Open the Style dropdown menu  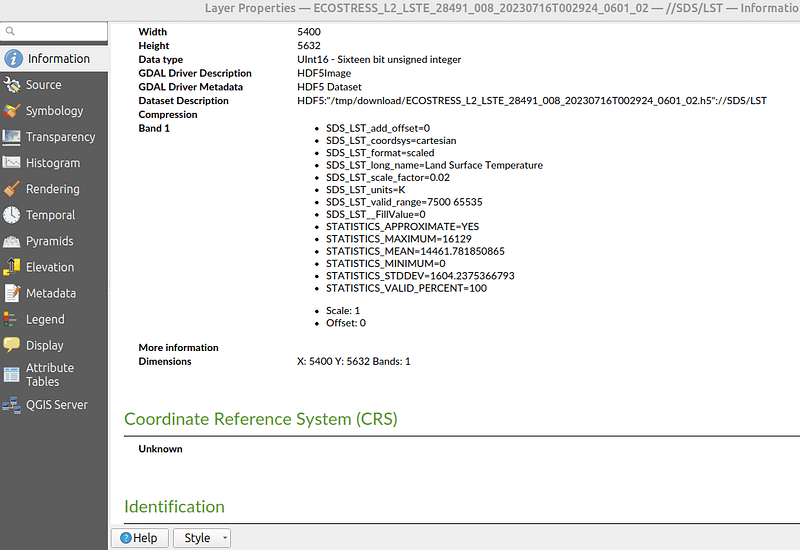202,538
